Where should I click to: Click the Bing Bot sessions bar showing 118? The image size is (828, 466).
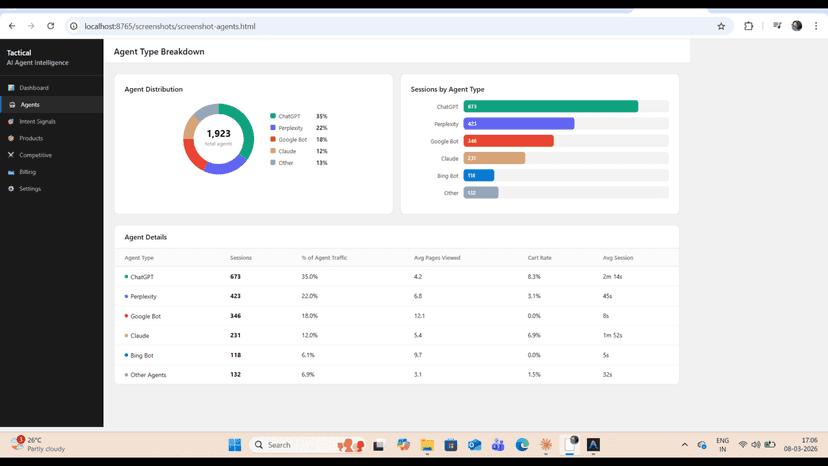479,175
